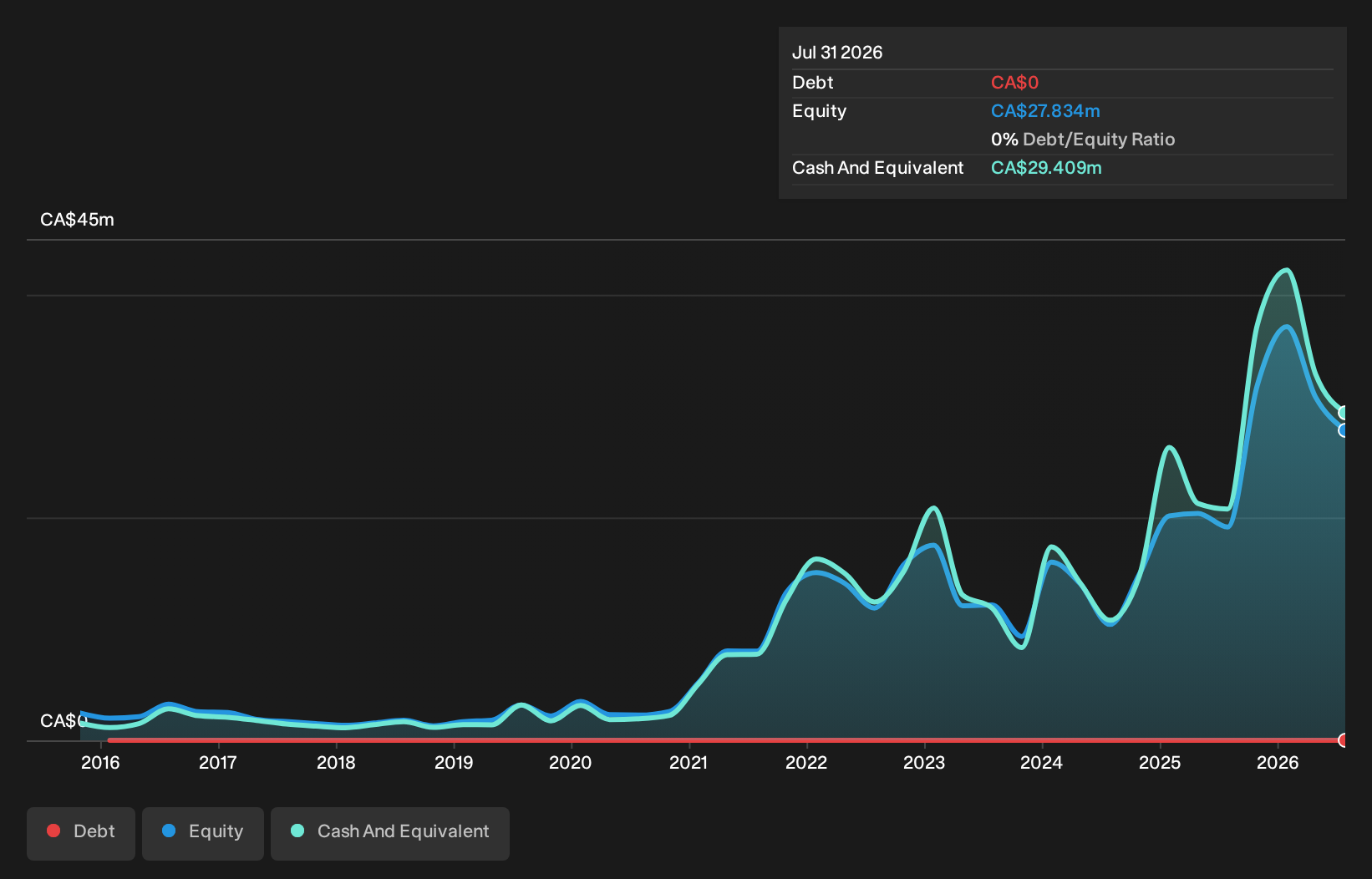1372x879 pixels.
Task: Click the 2026 x-axis label
Action: click(1278, 763)
